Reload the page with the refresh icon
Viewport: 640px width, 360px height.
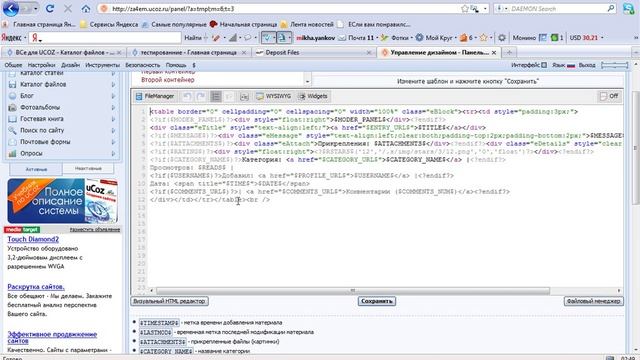pos(50,9)
